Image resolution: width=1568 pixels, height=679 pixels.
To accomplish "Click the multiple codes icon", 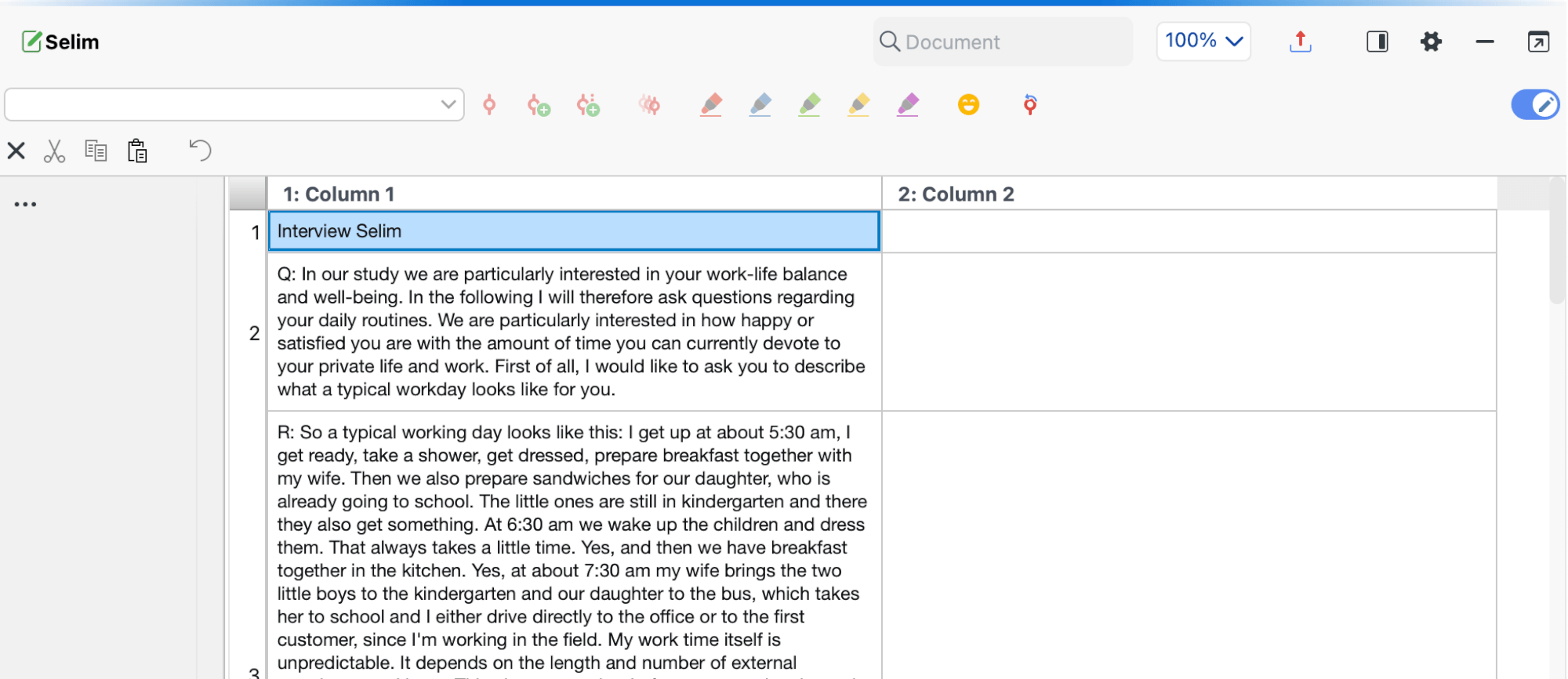I will (x=649, y=105).
